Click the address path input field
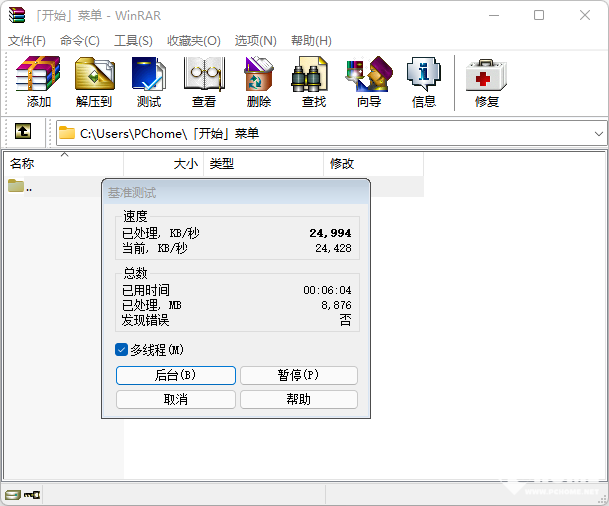The height and width of the screenshot is (506, 609). pyautogui.click(x=331, y=134)
